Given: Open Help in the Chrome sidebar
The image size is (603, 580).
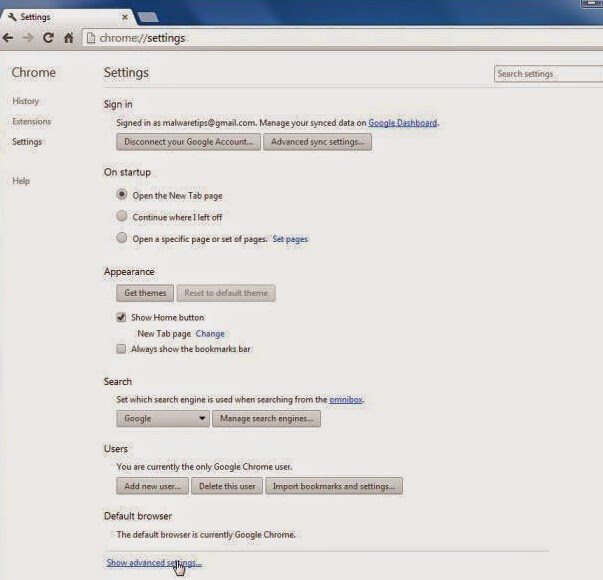Looking at the screenshot, I should pyautogui.click(x=21, y=181).
